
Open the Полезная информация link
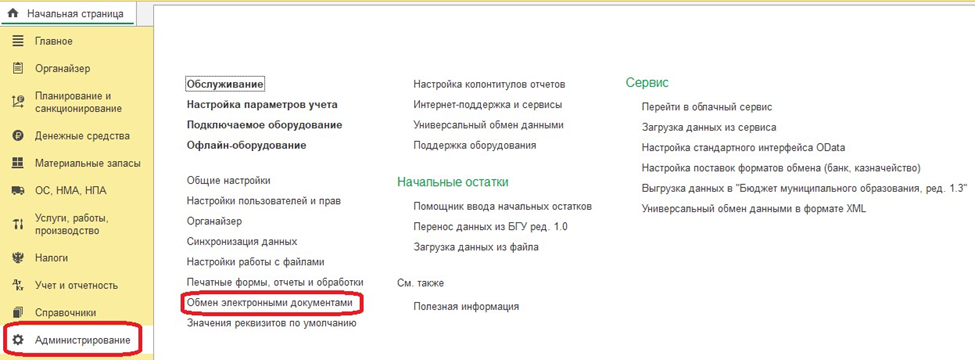(466, 307)
